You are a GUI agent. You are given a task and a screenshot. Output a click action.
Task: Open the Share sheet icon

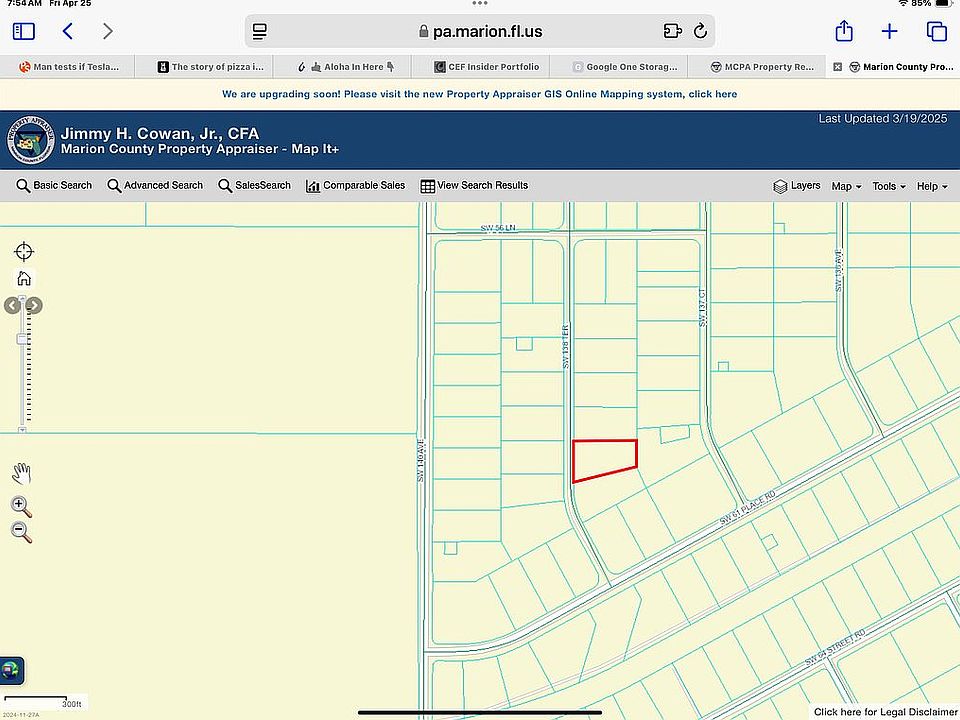coord(844,31)
